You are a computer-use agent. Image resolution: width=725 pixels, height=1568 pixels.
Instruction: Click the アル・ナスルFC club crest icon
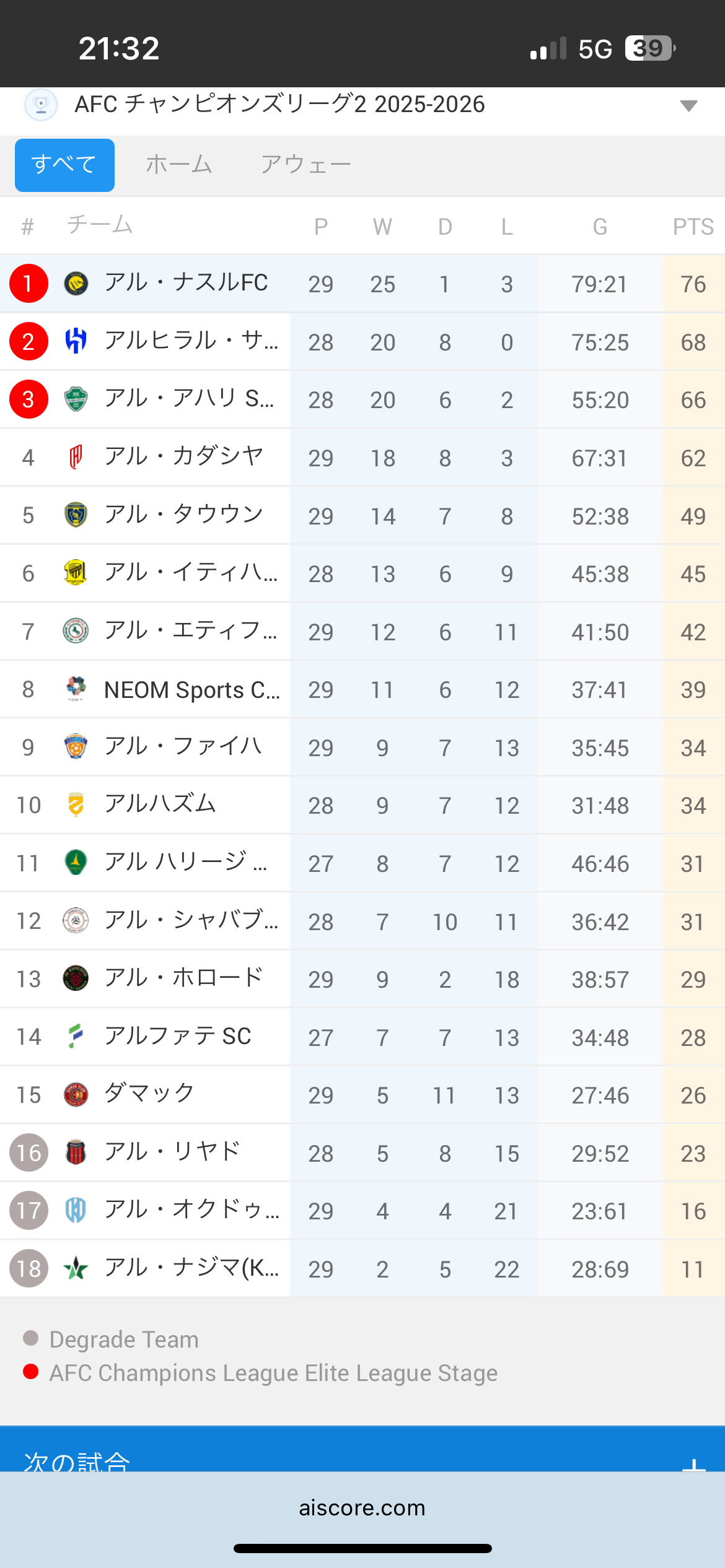pos(76,284)
